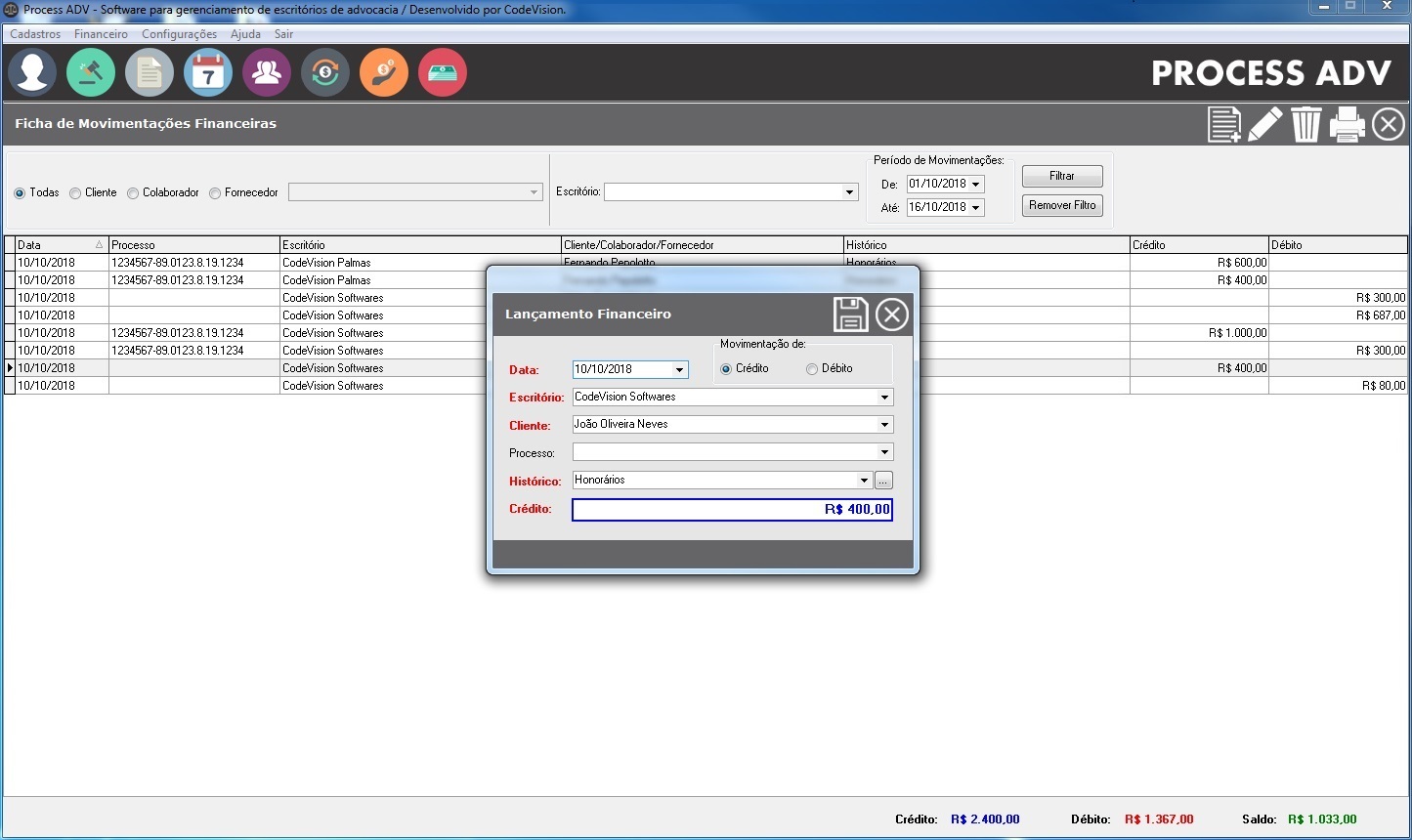Click the Filtrar button
This screenshot has height=840, width=1412.
[1062, 176]
